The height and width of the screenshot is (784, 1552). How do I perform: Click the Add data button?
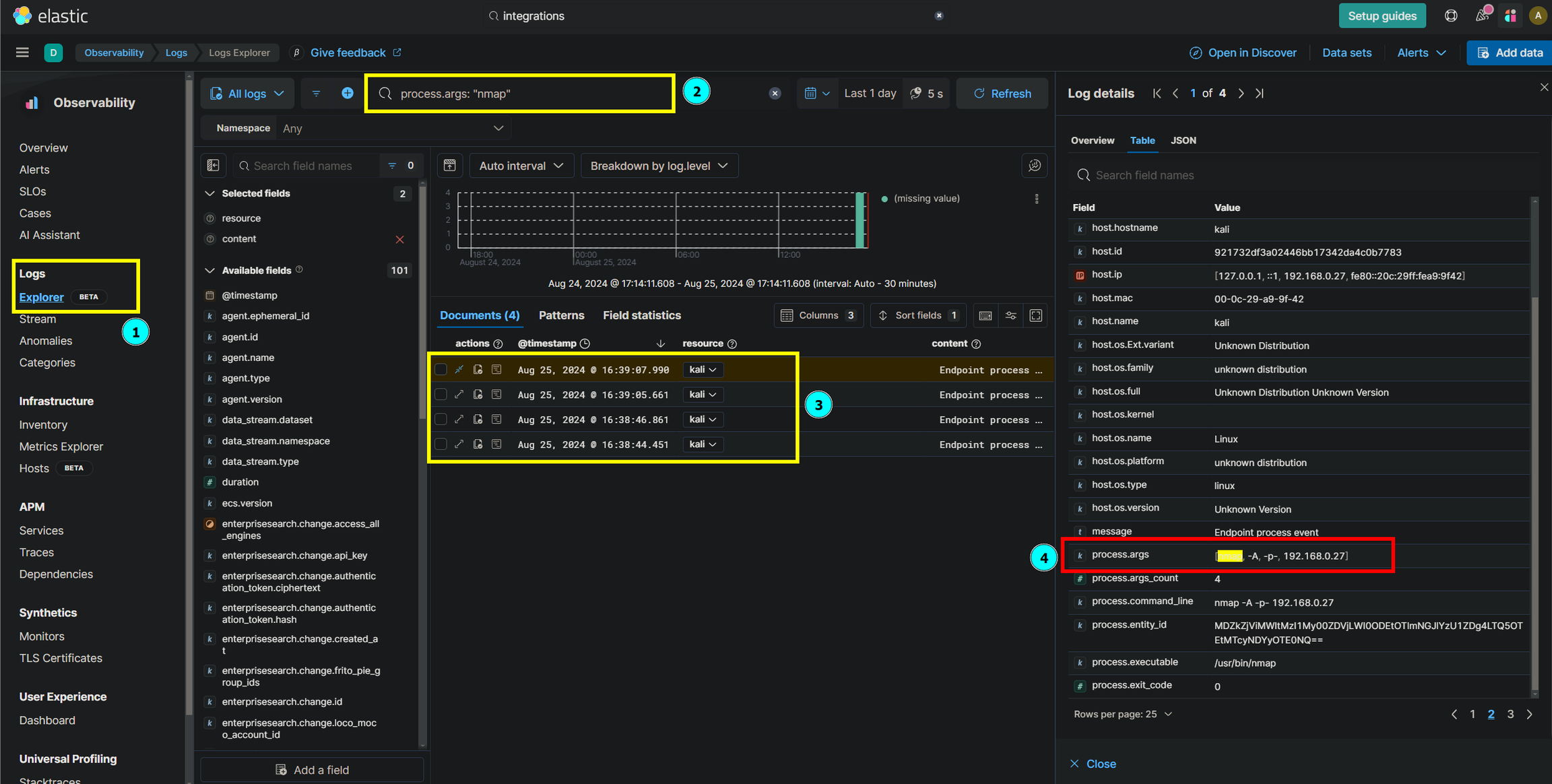tap(1510, 53)
